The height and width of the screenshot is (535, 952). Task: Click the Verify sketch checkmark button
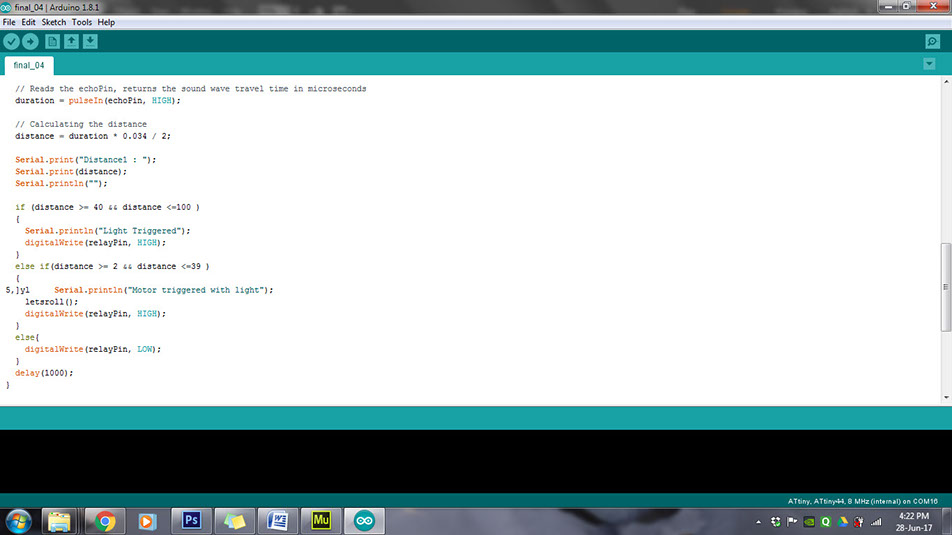pos(12,41)
